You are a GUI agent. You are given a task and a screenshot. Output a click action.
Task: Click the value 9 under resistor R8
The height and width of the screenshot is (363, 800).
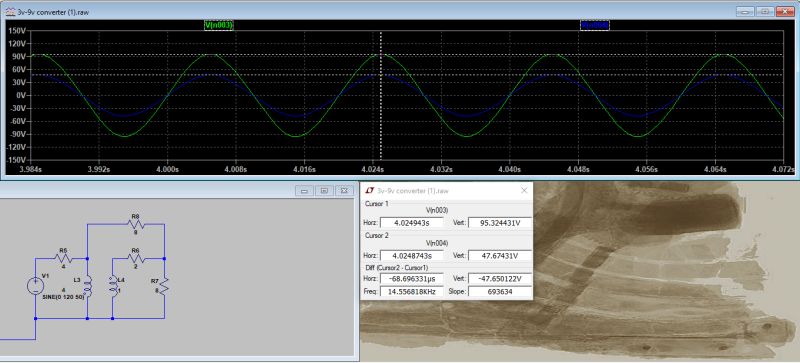tap(135, 232)
